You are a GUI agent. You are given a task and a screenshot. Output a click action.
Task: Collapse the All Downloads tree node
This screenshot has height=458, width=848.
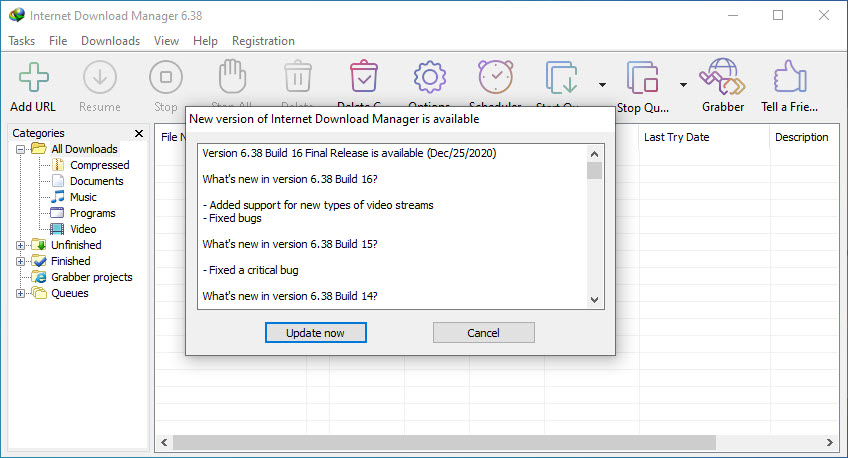pos(21,149)
